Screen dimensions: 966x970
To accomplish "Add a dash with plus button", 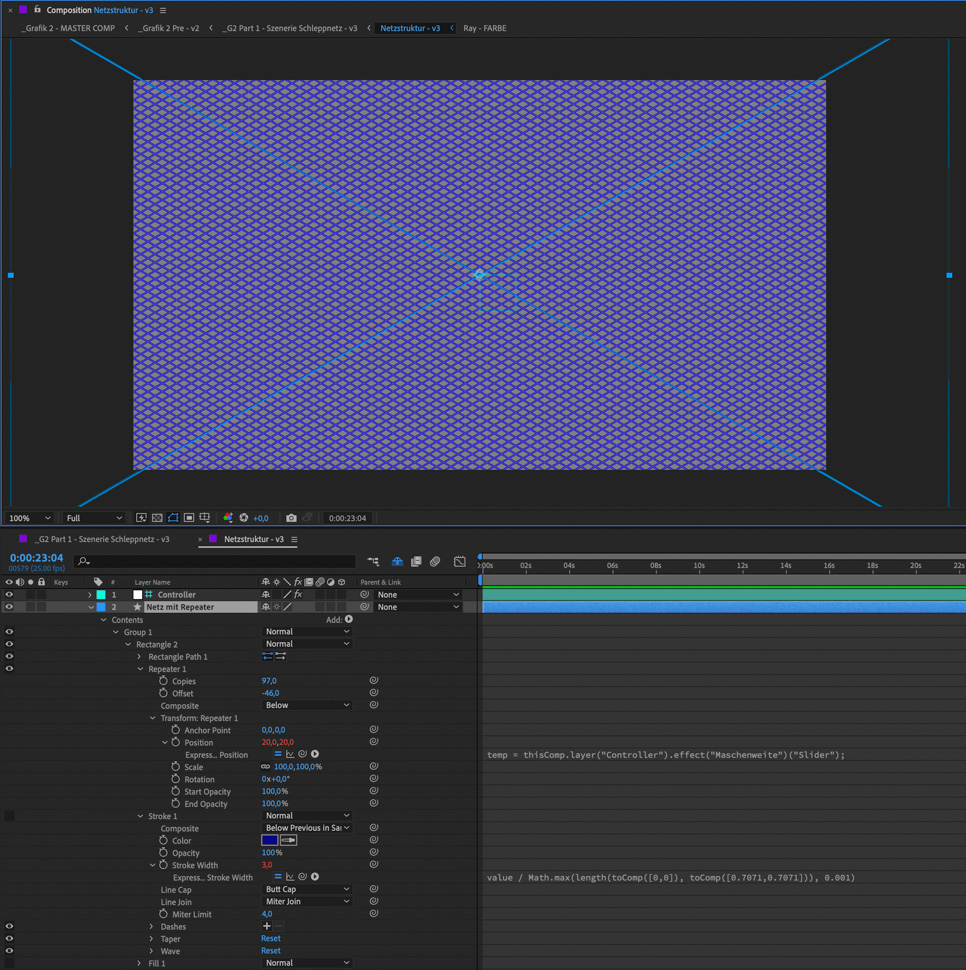I will point(266,927).
